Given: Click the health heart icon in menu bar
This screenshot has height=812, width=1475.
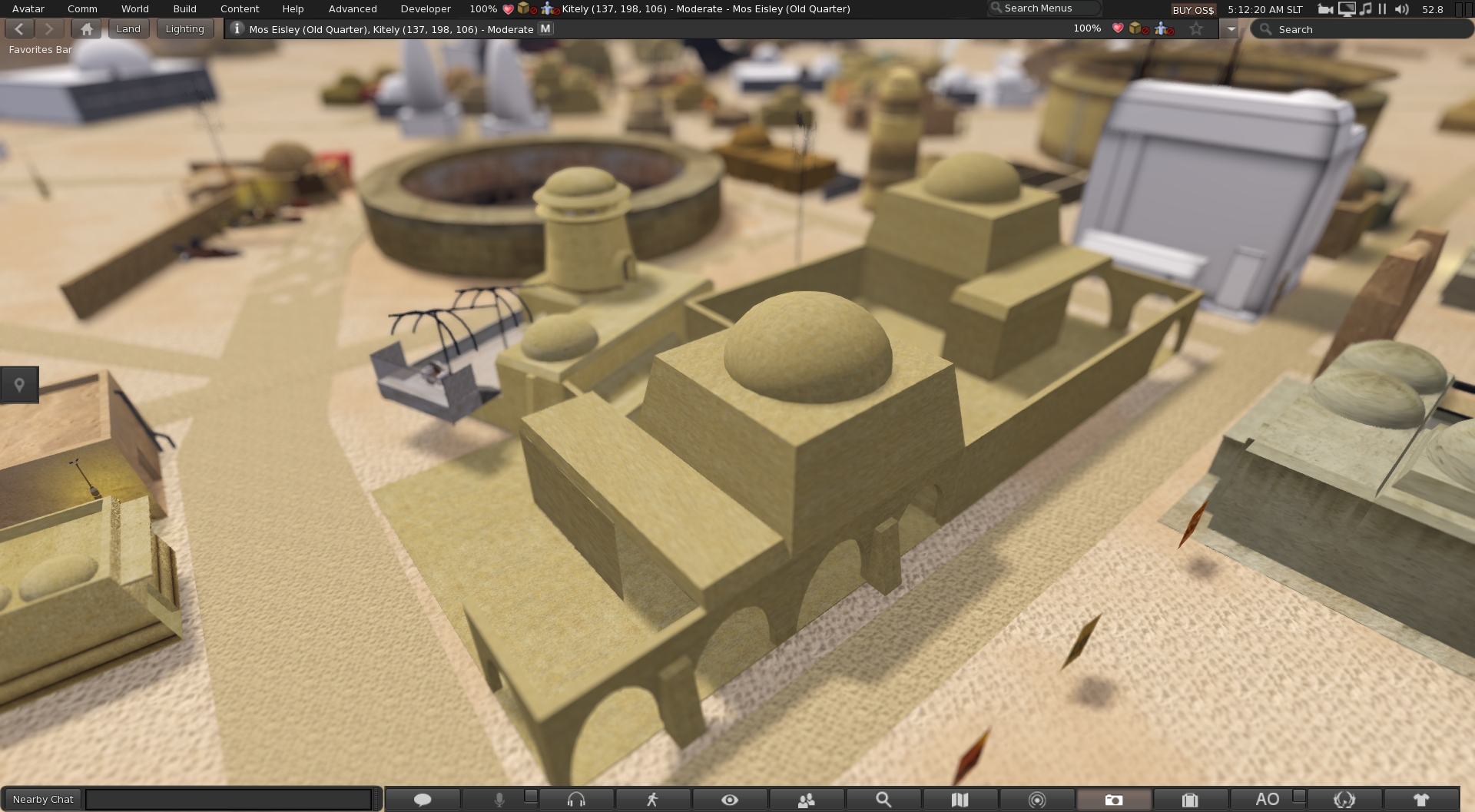Looking at the screenshot, I should click(507, 9).
